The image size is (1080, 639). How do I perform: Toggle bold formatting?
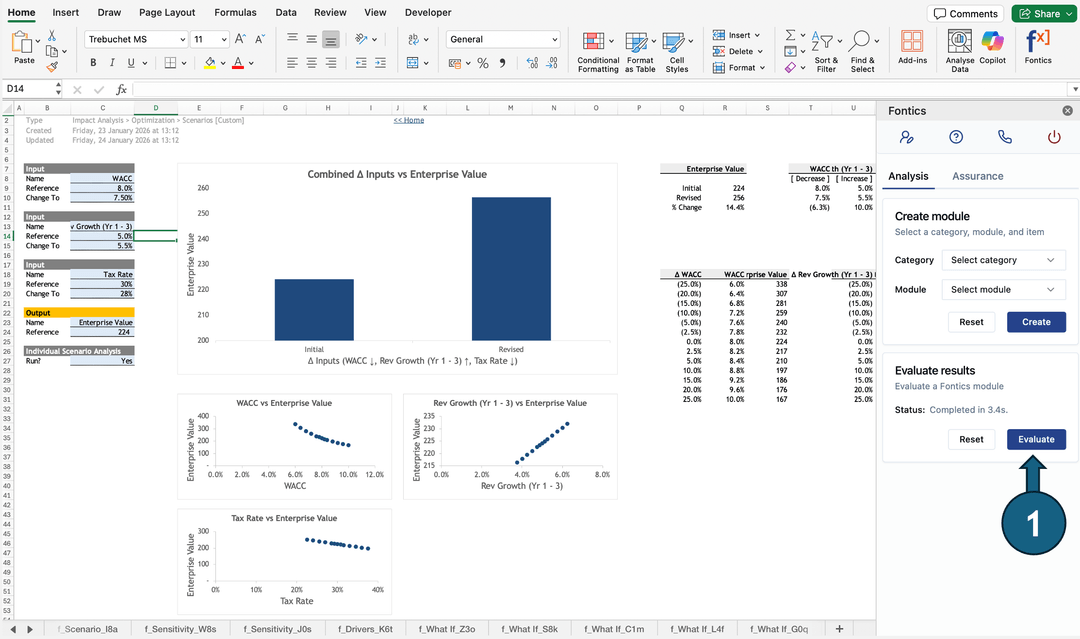tap(91, 62)
